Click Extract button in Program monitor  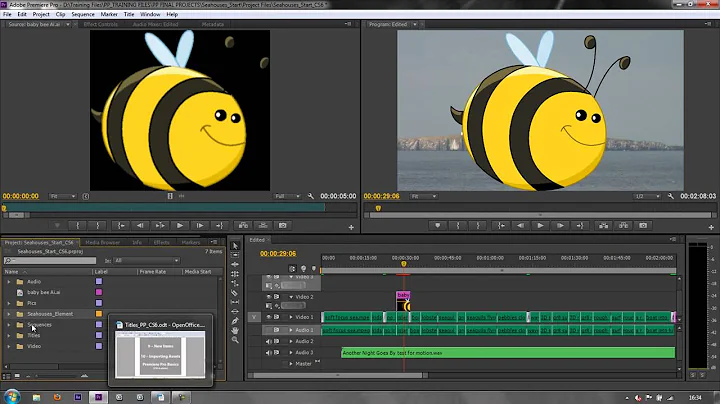click(623, 225)
